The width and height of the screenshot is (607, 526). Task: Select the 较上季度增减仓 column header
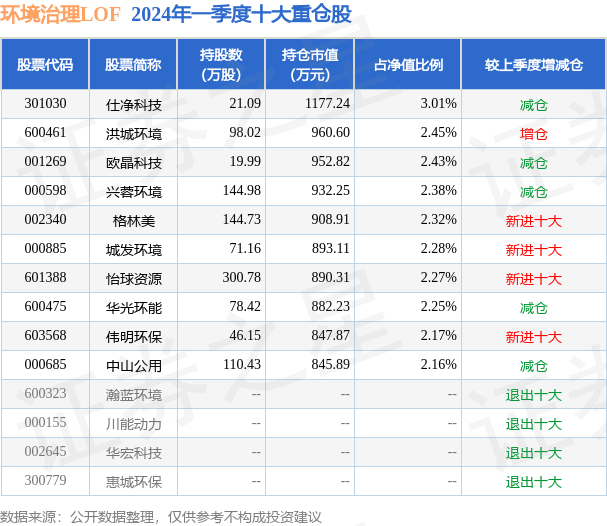[533, 65]
